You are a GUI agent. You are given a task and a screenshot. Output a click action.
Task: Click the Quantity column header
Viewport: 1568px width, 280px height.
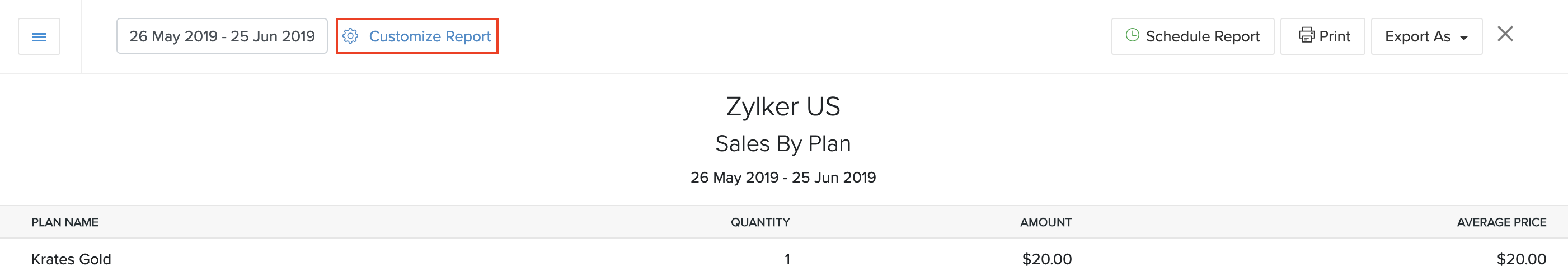click(759, 222)
